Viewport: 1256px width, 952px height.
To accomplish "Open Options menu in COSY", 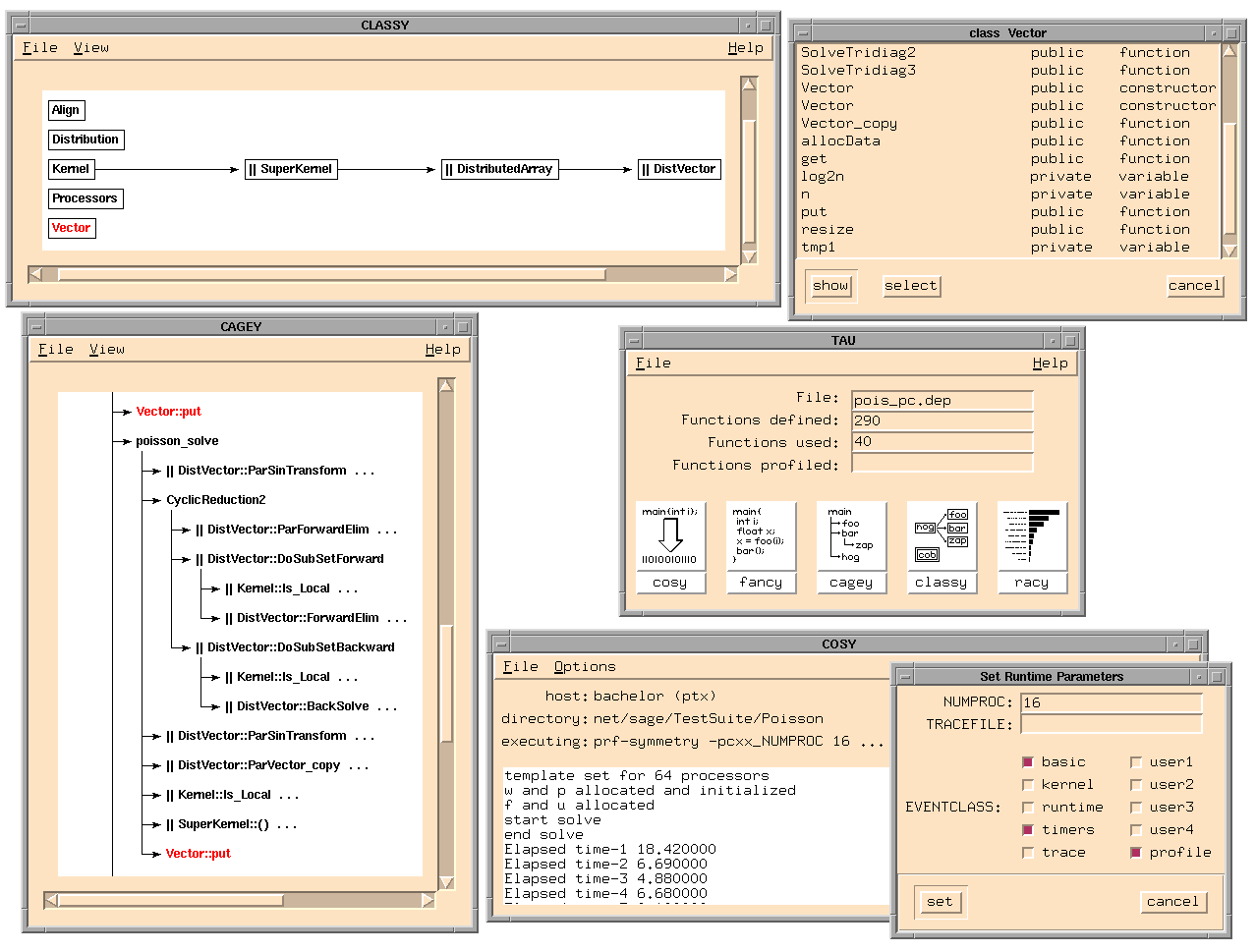I will (585, 666).
